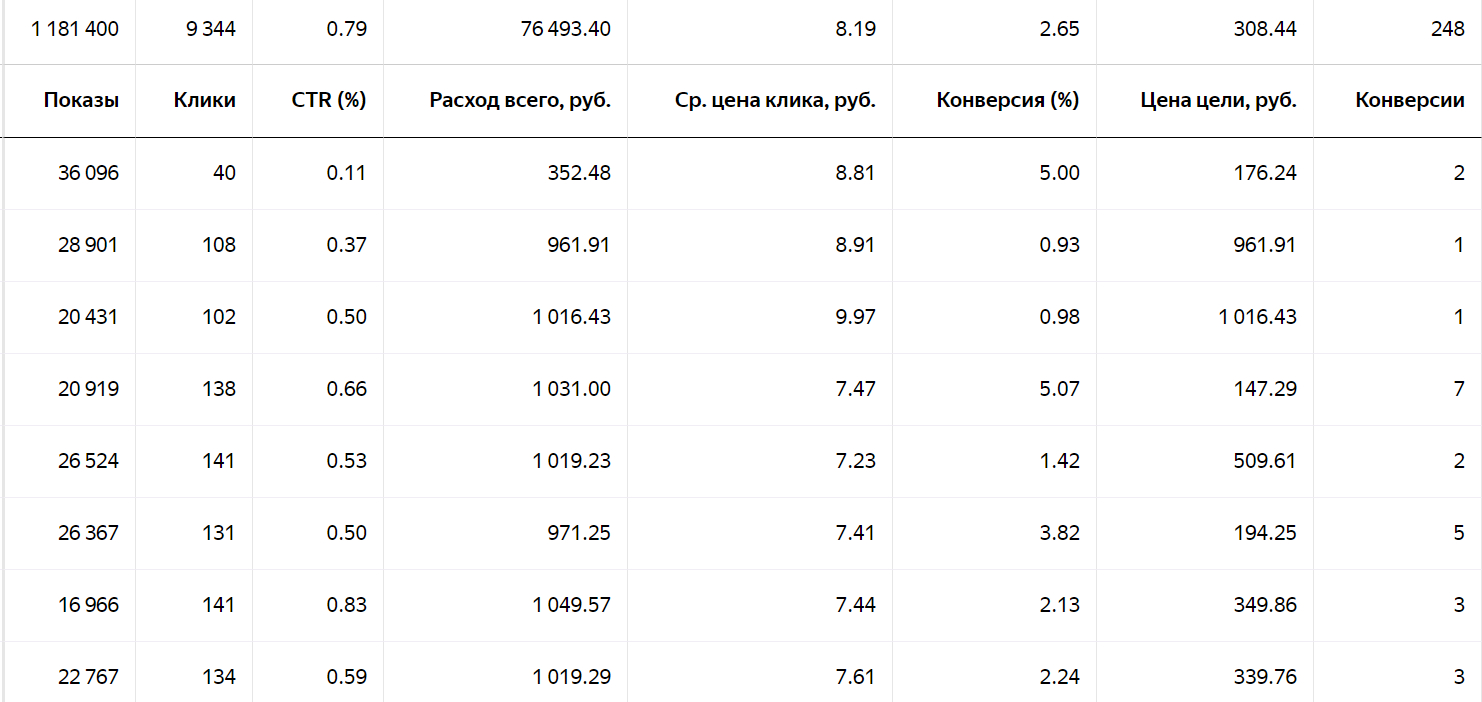1482x702 pixels.
Task: Sort by the Показы column header
Action: [81, 100]
